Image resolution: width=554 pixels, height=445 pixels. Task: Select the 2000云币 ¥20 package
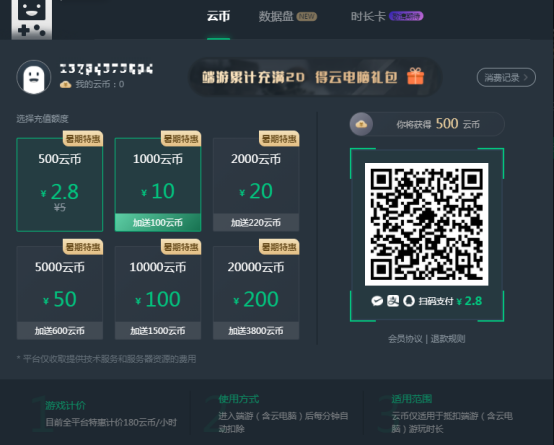(256, 185)
